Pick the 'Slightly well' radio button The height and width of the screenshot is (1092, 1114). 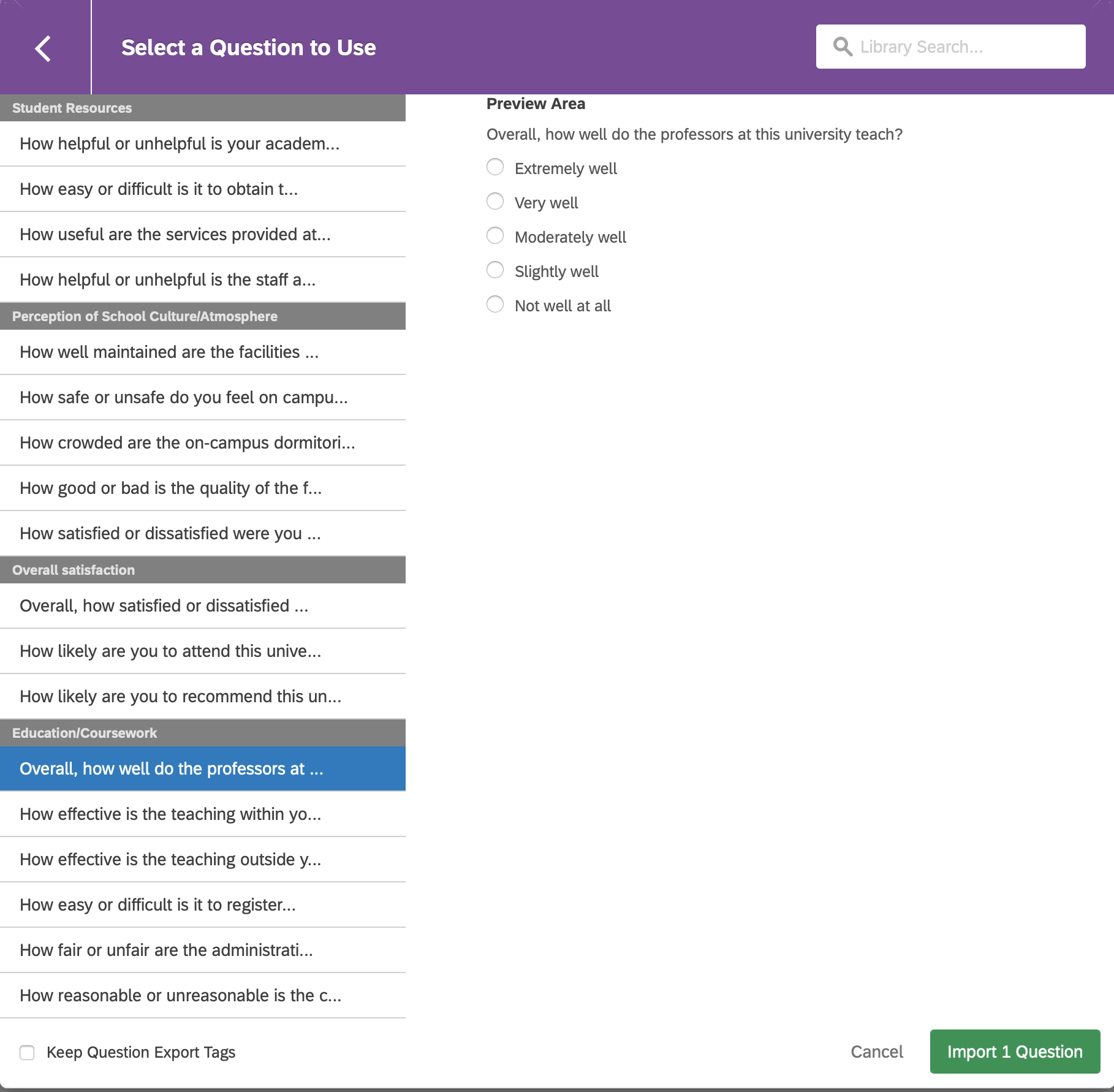tap(495, 270)
